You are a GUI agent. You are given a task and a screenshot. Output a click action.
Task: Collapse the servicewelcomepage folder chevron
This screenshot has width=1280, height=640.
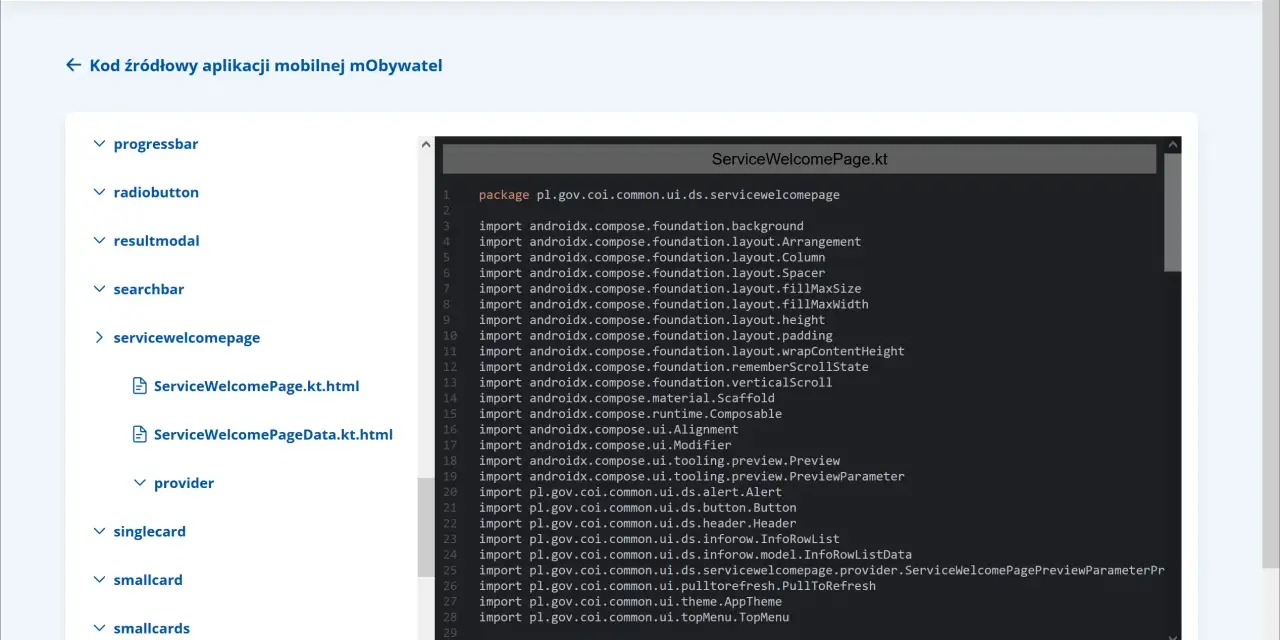(99, 338)
